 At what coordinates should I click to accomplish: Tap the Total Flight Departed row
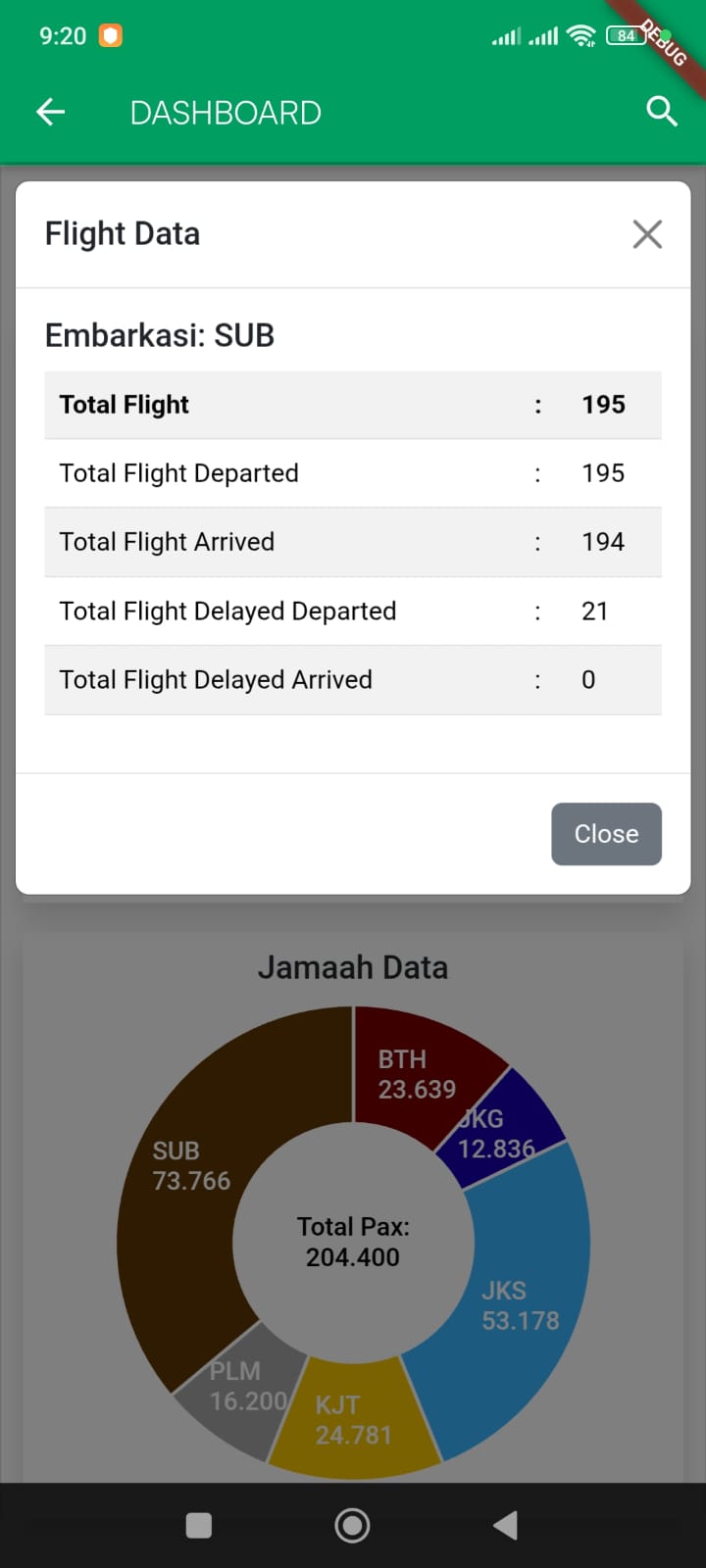(353, 473)
